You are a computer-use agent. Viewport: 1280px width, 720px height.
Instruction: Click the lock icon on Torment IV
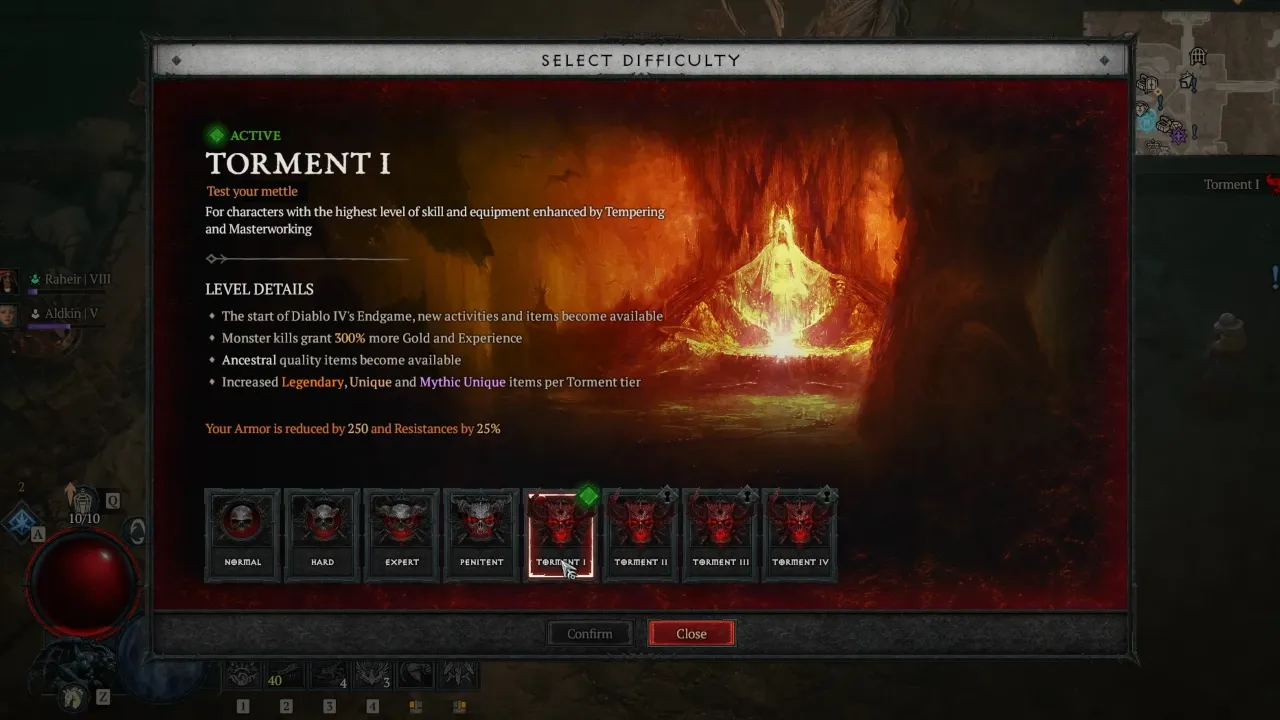[x=826, y=495]
